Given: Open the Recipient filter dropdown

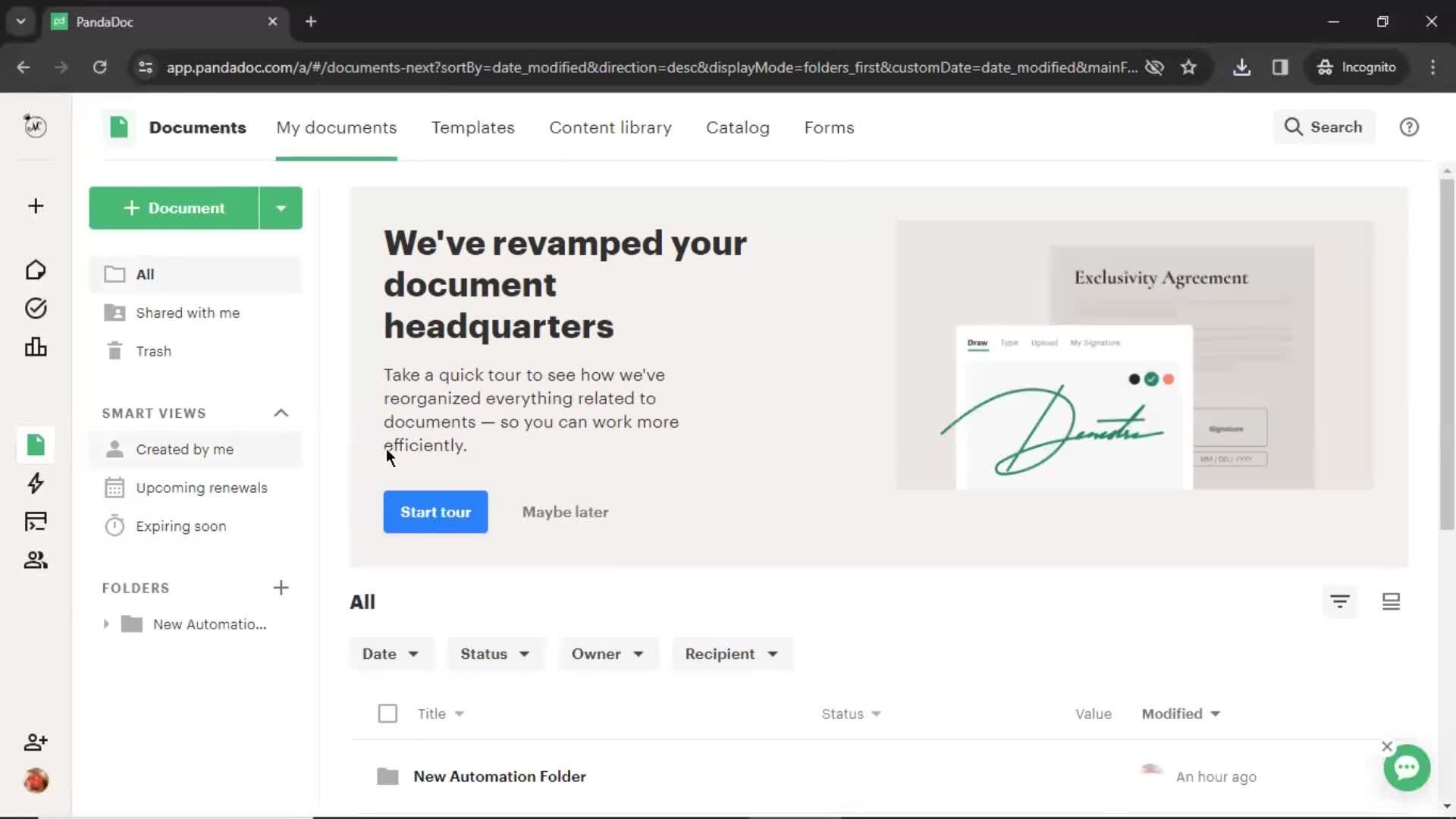Looking at the screenshot, I should tap(731, 654).
